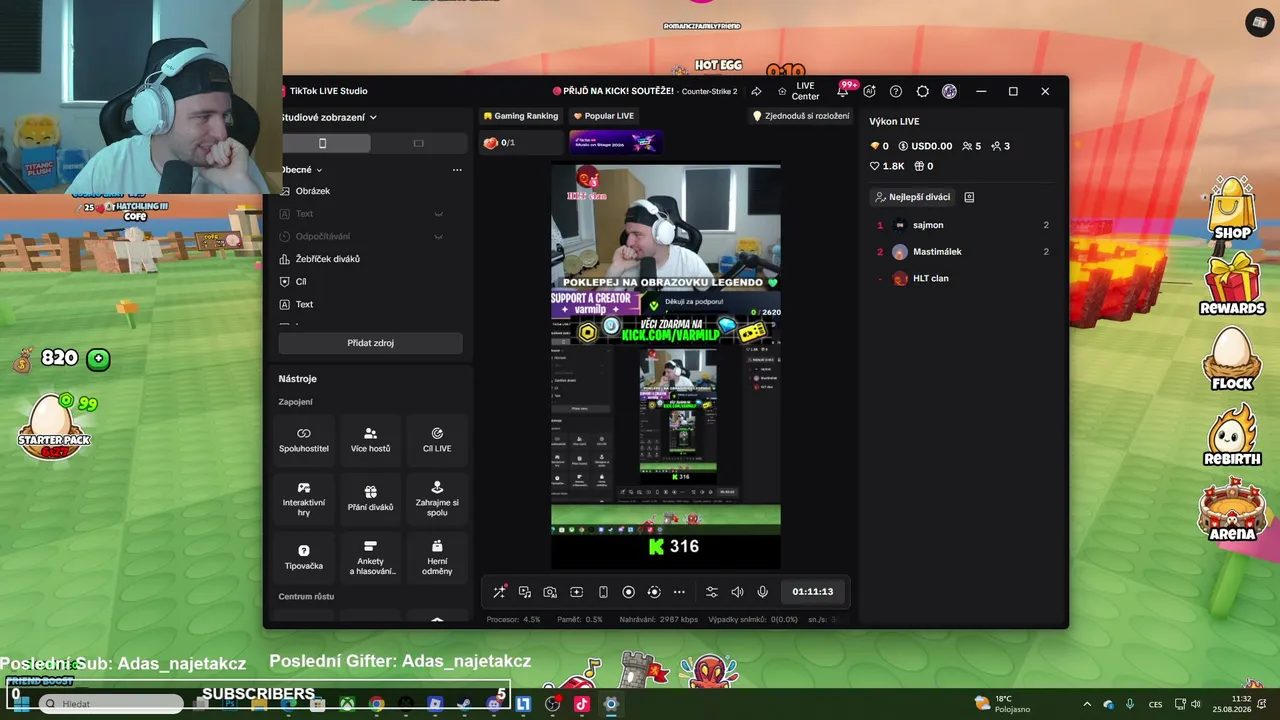Open the REWARDS gift in the game

click(x=1232, y=284)
